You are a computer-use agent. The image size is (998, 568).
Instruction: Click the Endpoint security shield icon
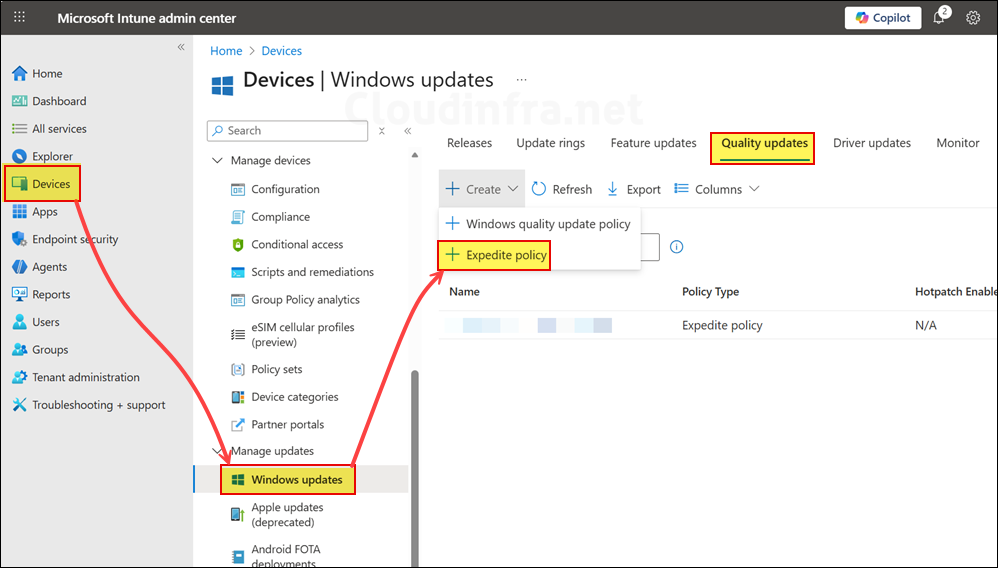pos(20,239)
